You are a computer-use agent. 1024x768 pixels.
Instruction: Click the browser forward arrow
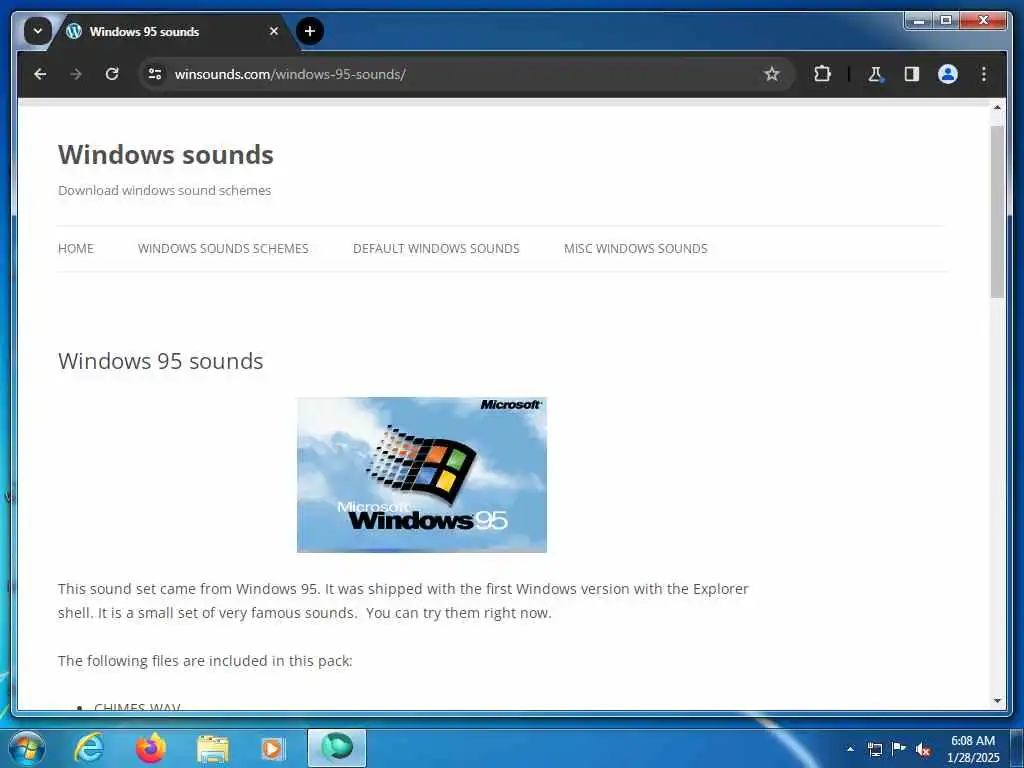[76, 74]
